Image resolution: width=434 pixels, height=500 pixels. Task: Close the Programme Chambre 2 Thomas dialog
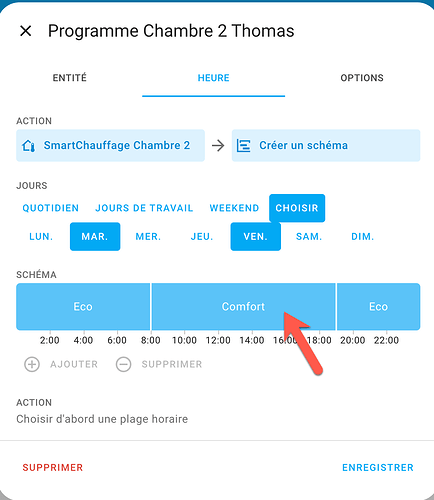26,31
